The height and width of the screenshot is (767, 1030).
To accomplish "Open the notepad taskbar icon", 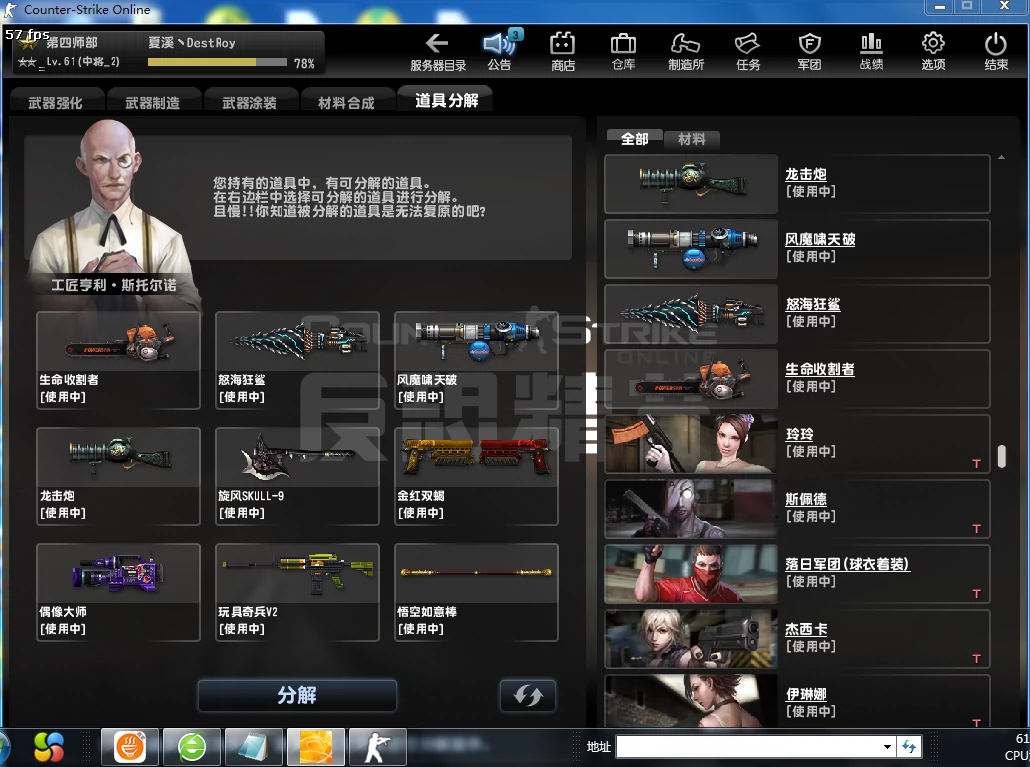I will (254, 747).
